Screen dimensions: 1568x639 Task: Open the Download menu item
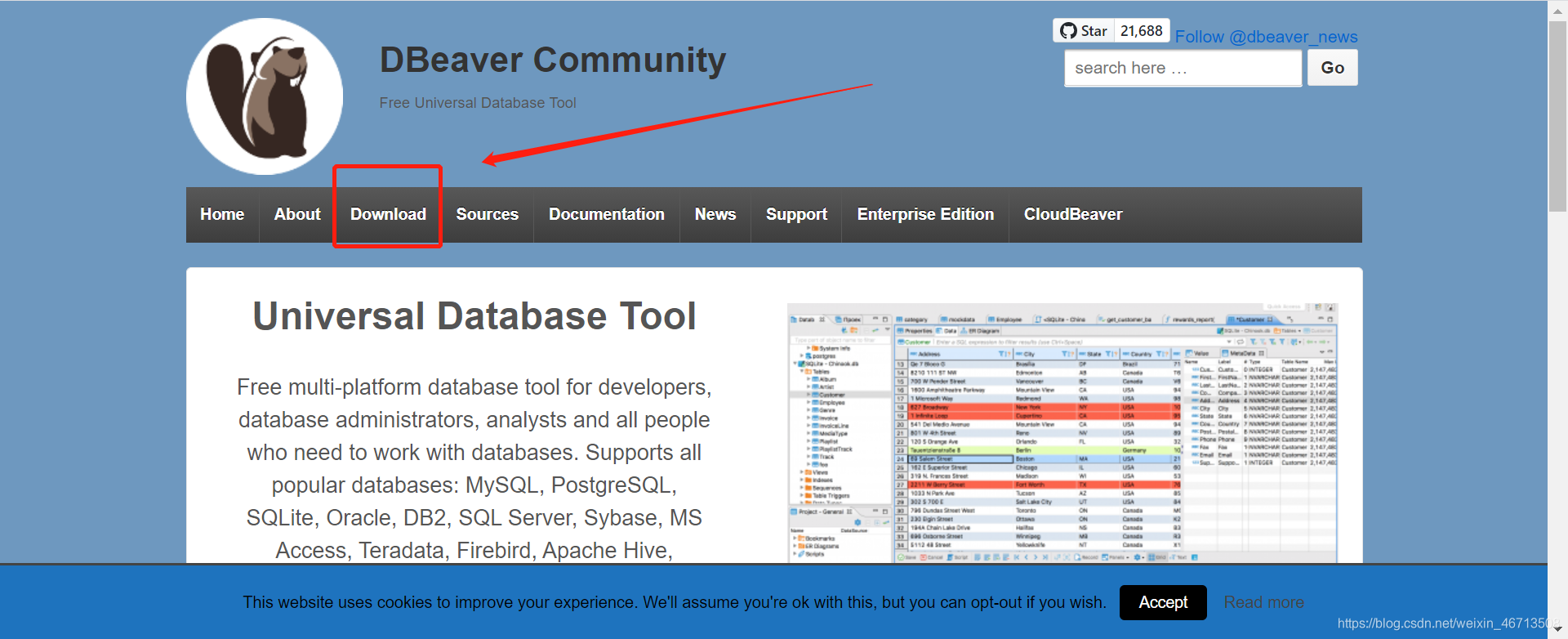tap(388, 214)
